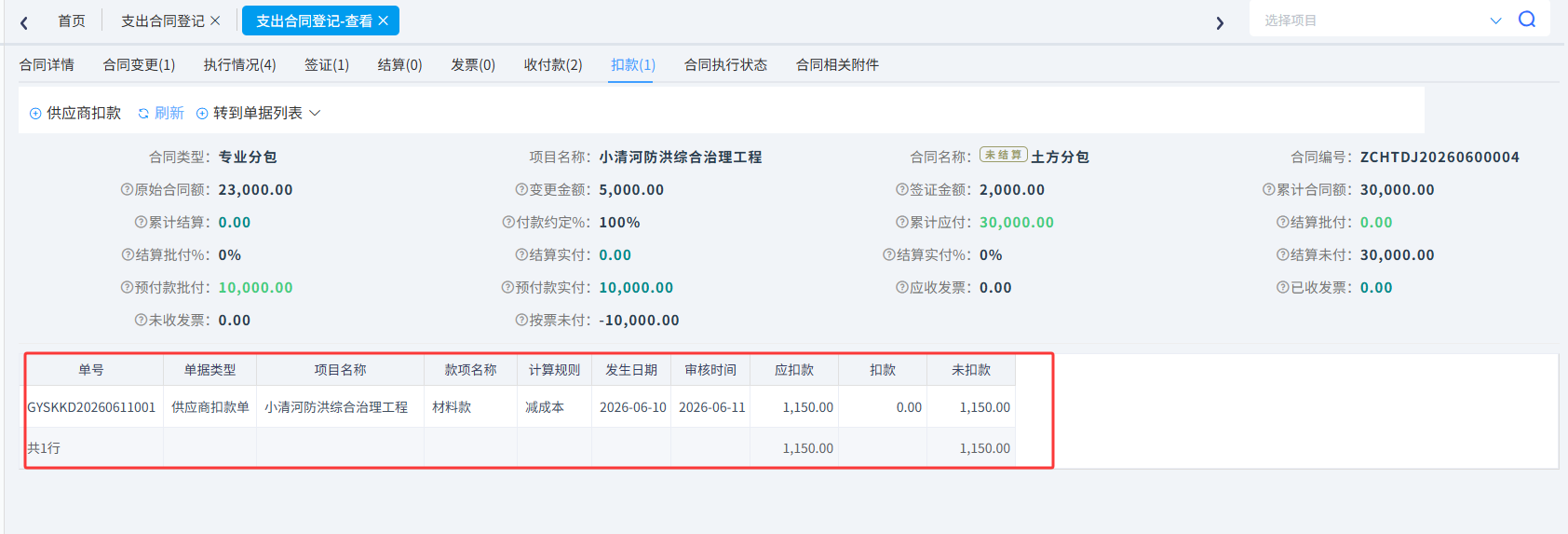1568x534 pixels.
Task: Click help icon next to 应收发票
Action: [x=902, y=287]
